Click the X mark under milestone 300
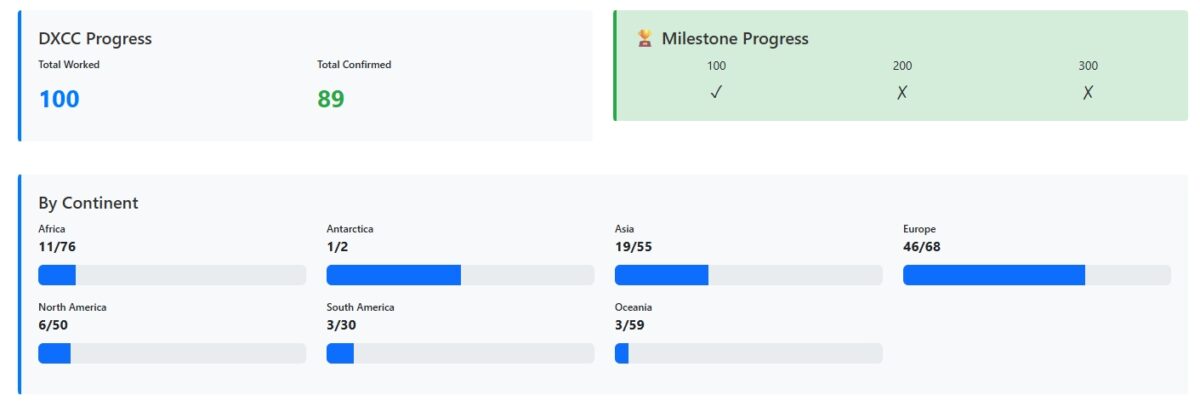 pos(1088,92)
